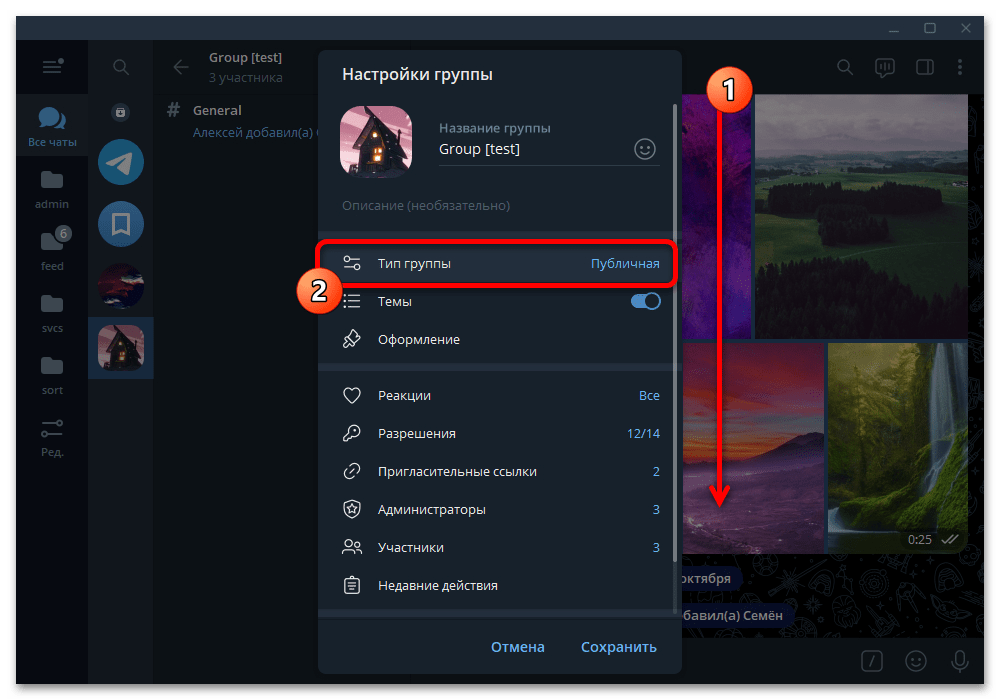Open the admin chat folder
The image size is (1000, 700).
click(52, 189)
